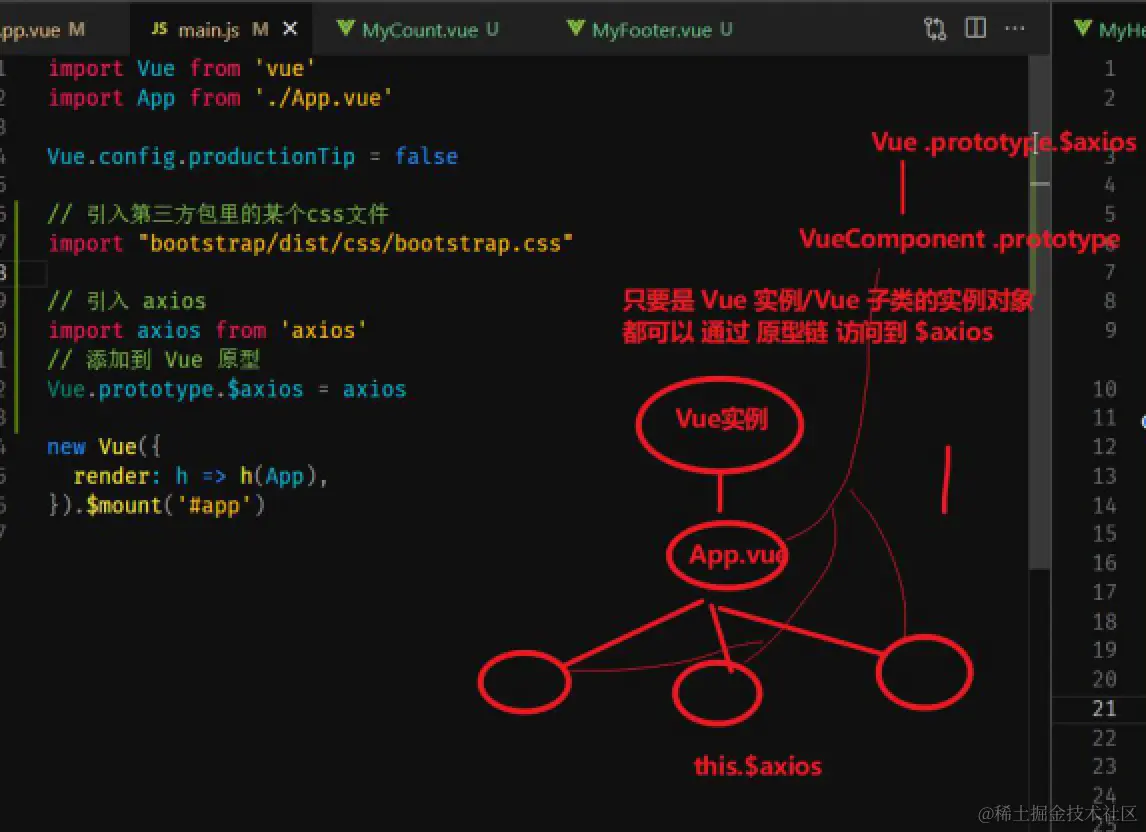Click line number 10 in right editor
Viewport: 1146px width, 832px height.
pyautogui.click(x=1104, y=388)
